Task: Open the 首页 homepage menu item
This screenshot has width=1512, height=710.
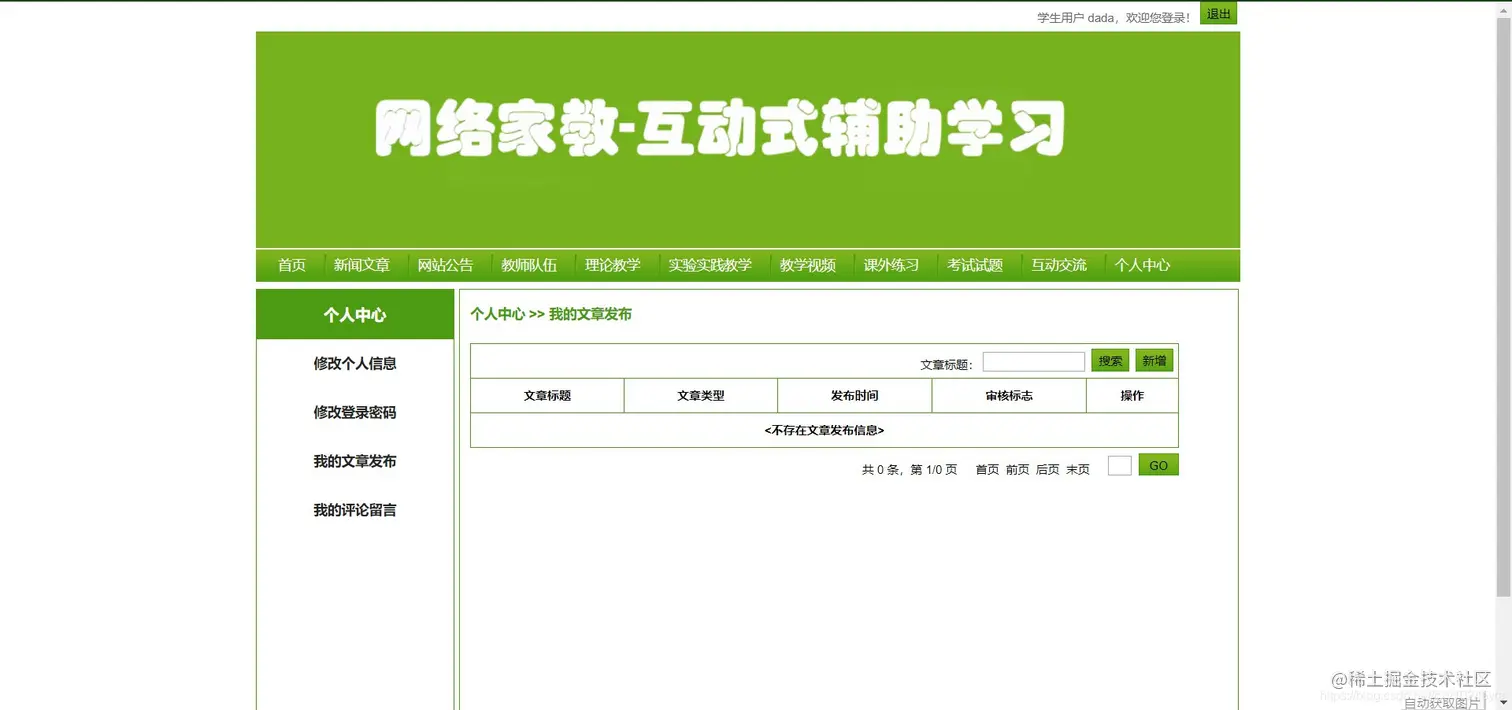Action: 291,265
